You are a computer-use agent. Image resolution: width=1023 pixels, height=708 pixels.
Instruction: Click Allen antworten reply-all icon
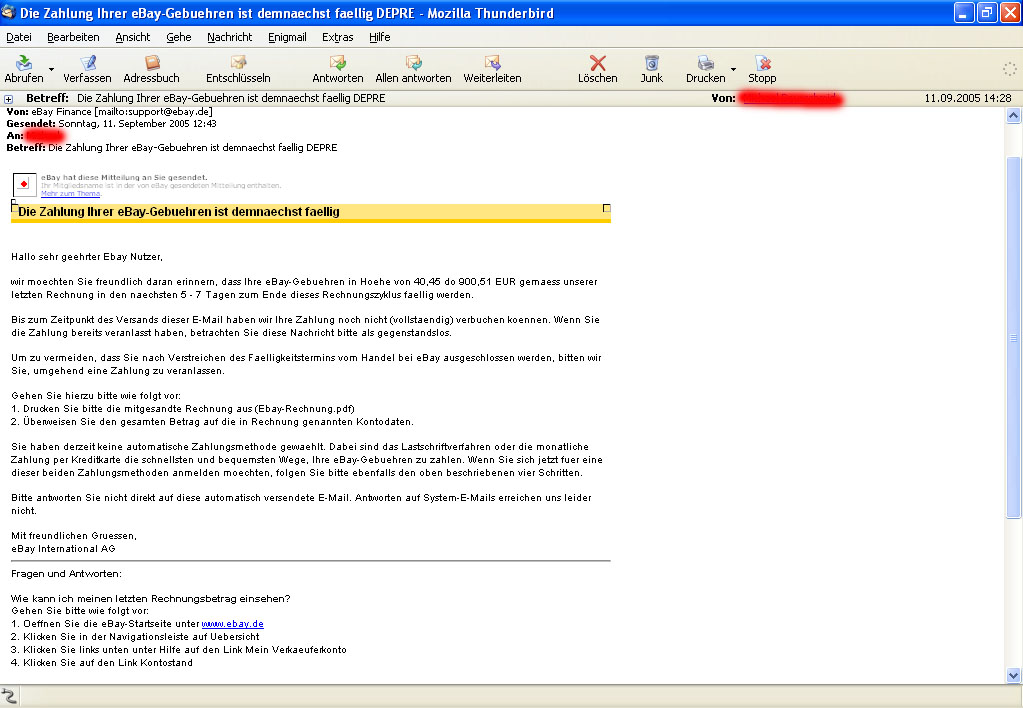[414, 63]
